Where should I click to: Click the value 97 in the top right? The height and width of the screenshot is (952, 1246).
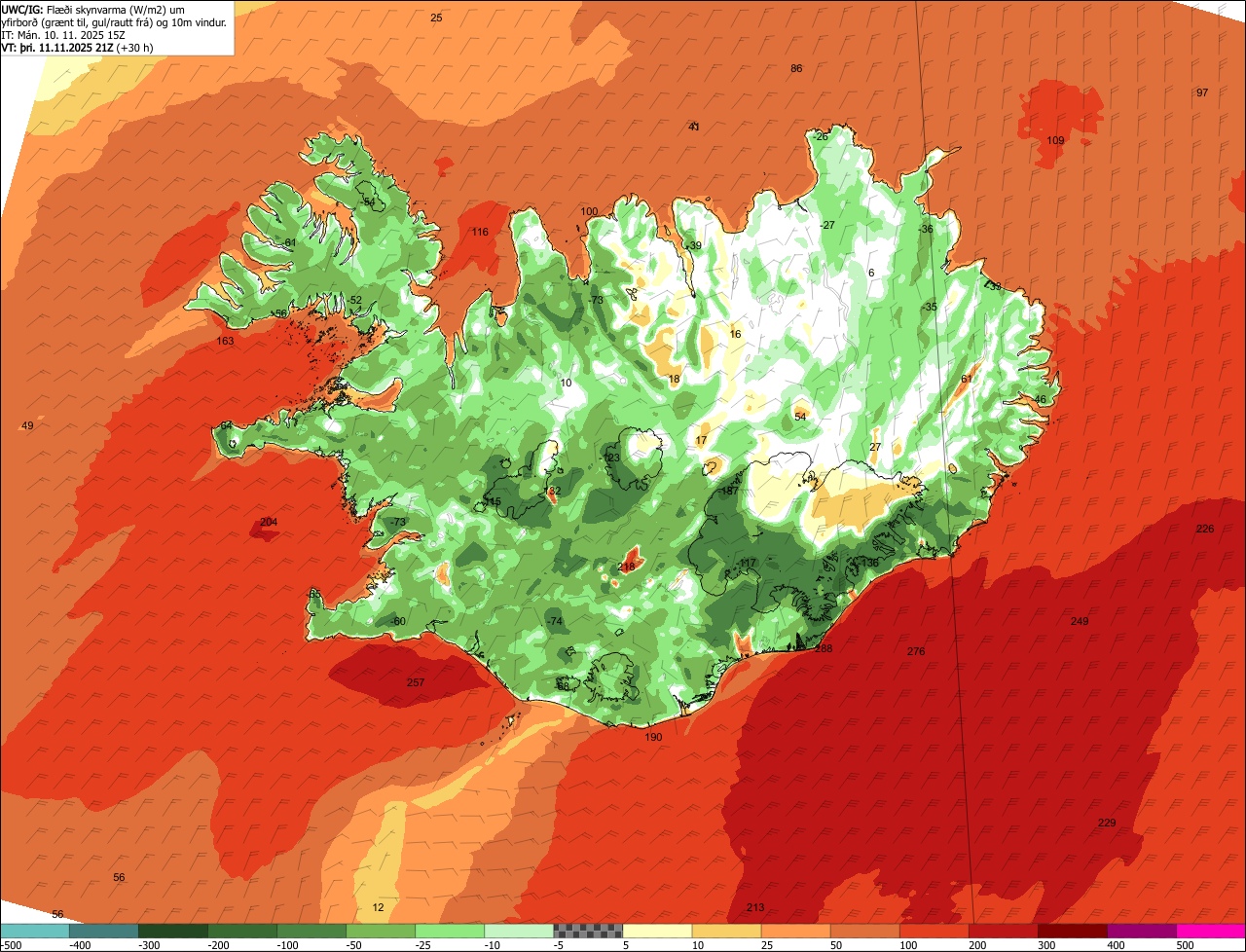[x=1202, y=92]
